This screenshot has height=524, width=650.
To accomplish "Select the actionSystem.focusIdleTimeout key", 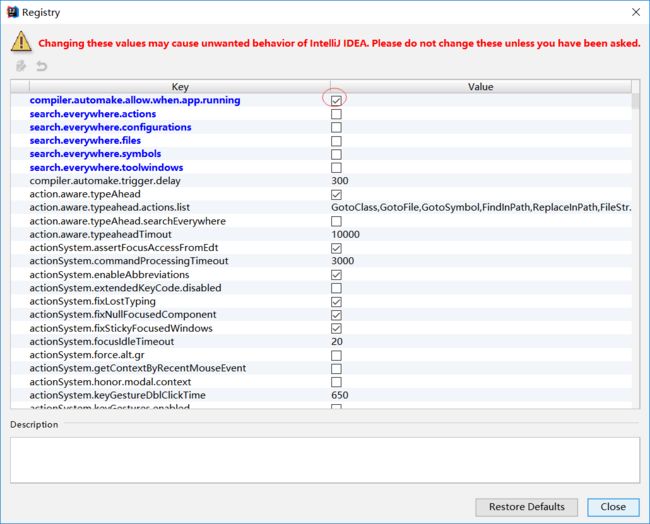I will coord(102,342).
